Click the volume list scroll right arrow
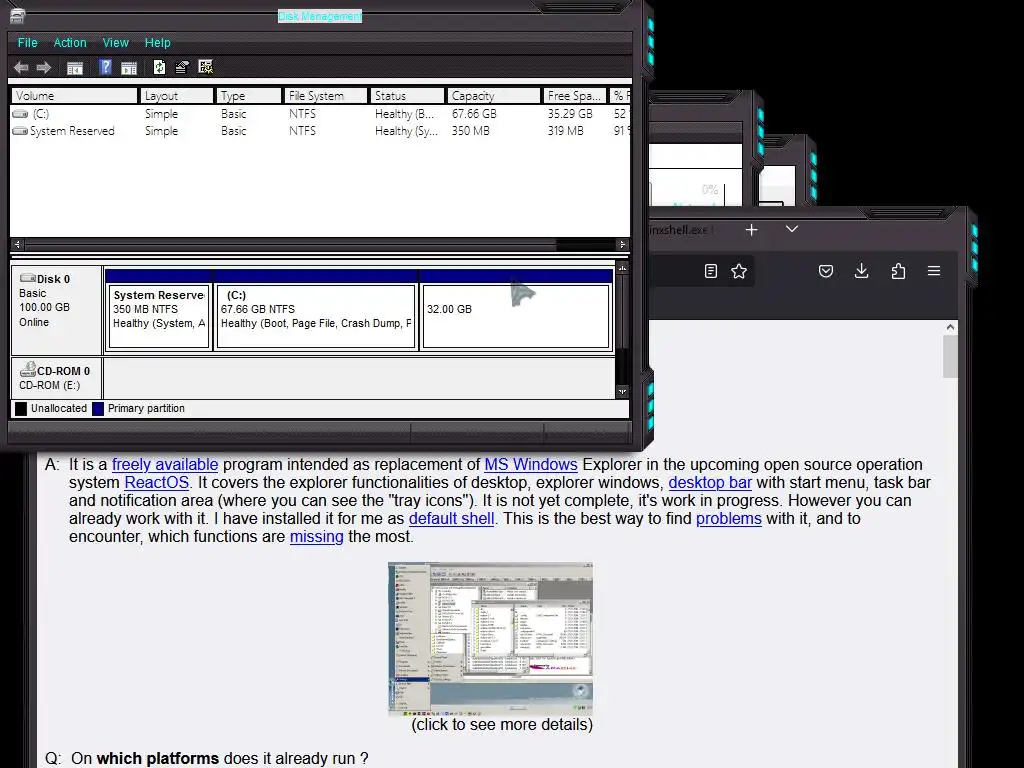The height and width of the screenshot is (768, 1024). click(x=622, y=244)
